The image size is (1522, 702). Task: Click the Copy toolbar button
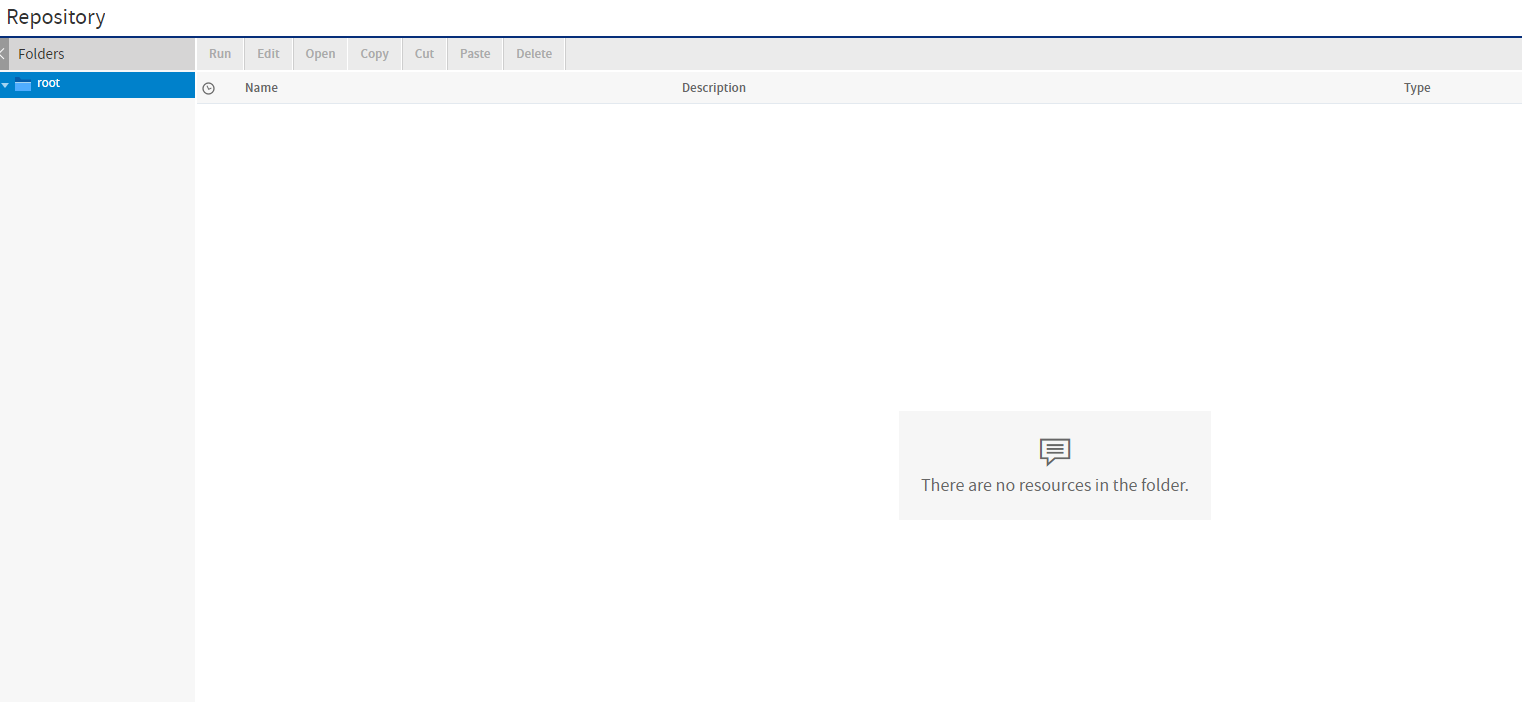(375, 54)
